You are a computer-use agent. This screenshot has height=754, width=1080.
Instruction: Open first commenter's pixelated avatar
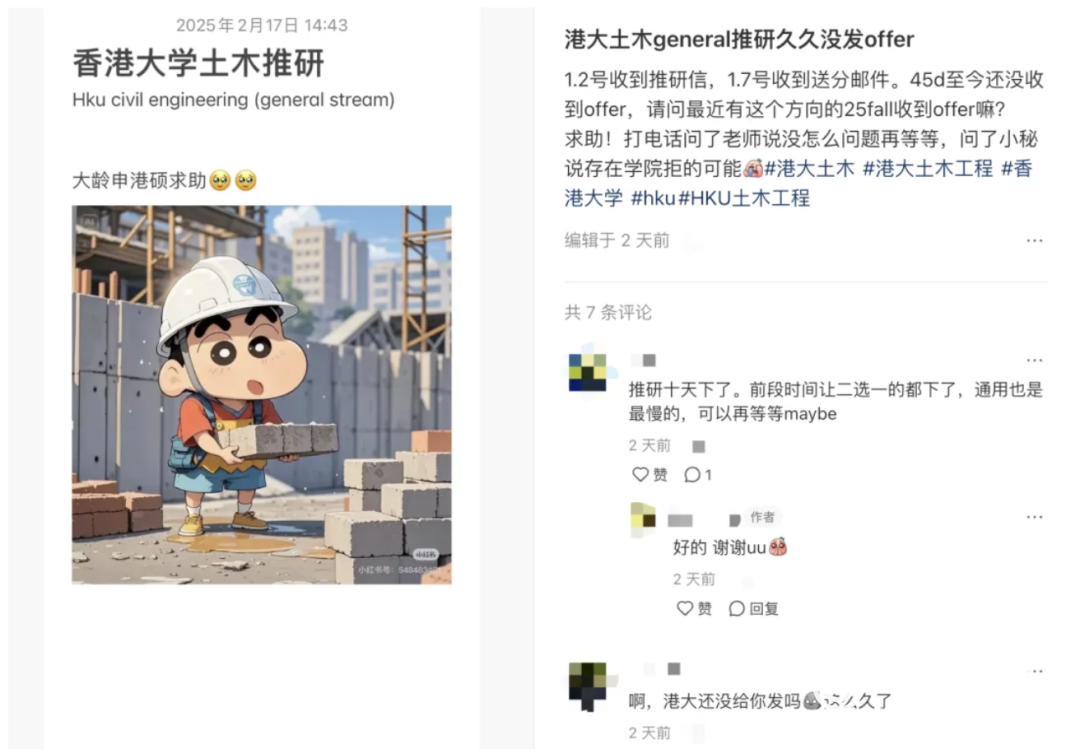point(588,373)
